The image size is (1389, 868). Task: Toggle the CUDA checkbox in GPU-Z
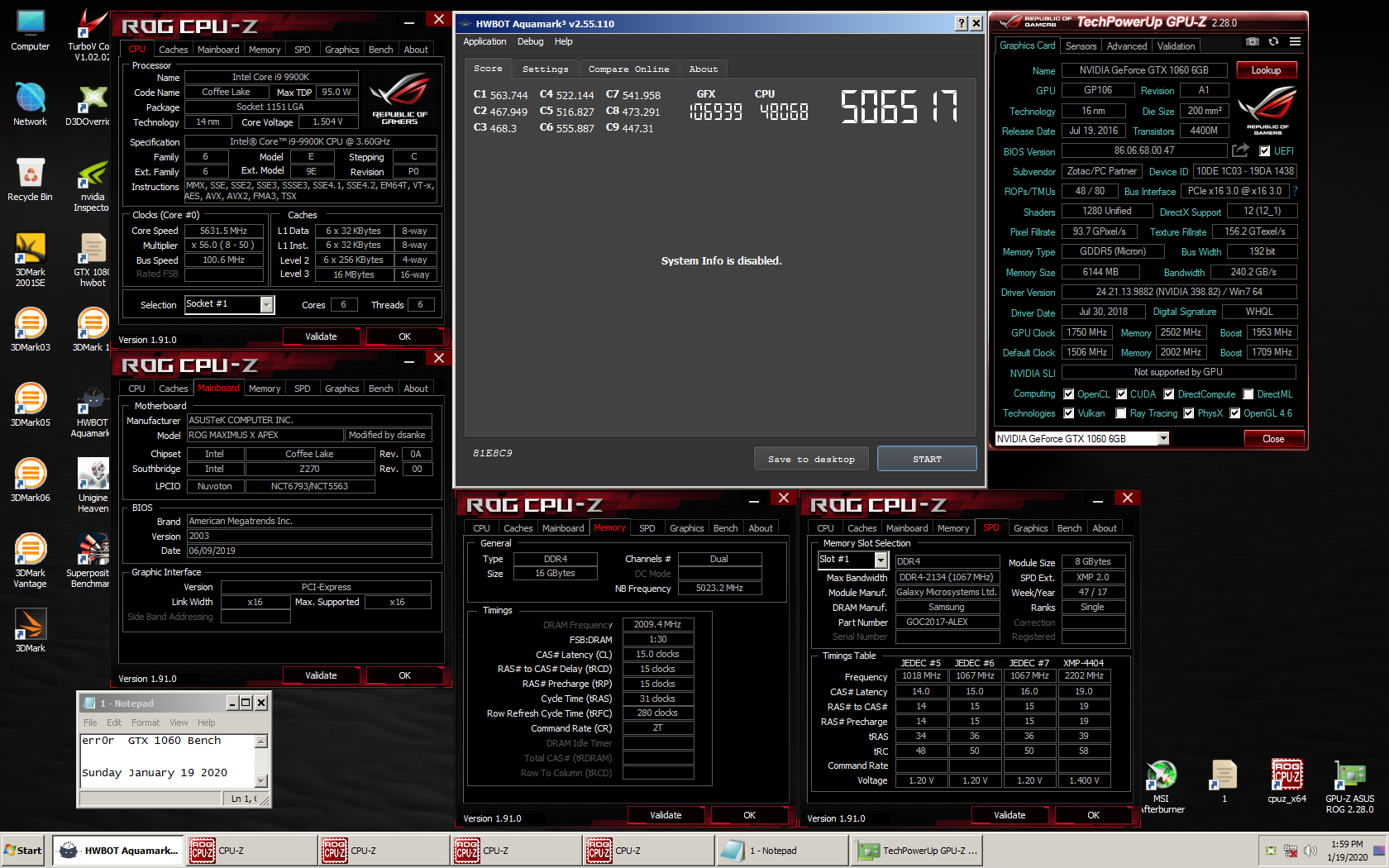(x=1121, y=394)
